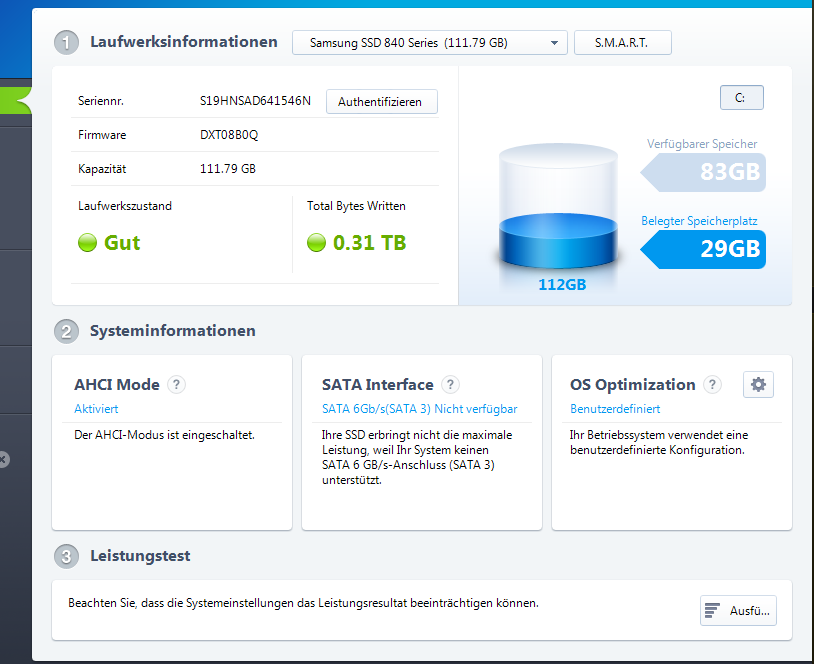Click the Aktiviert status link
Viewport: 814px width, 664px height.
click(x=96, y=409)
